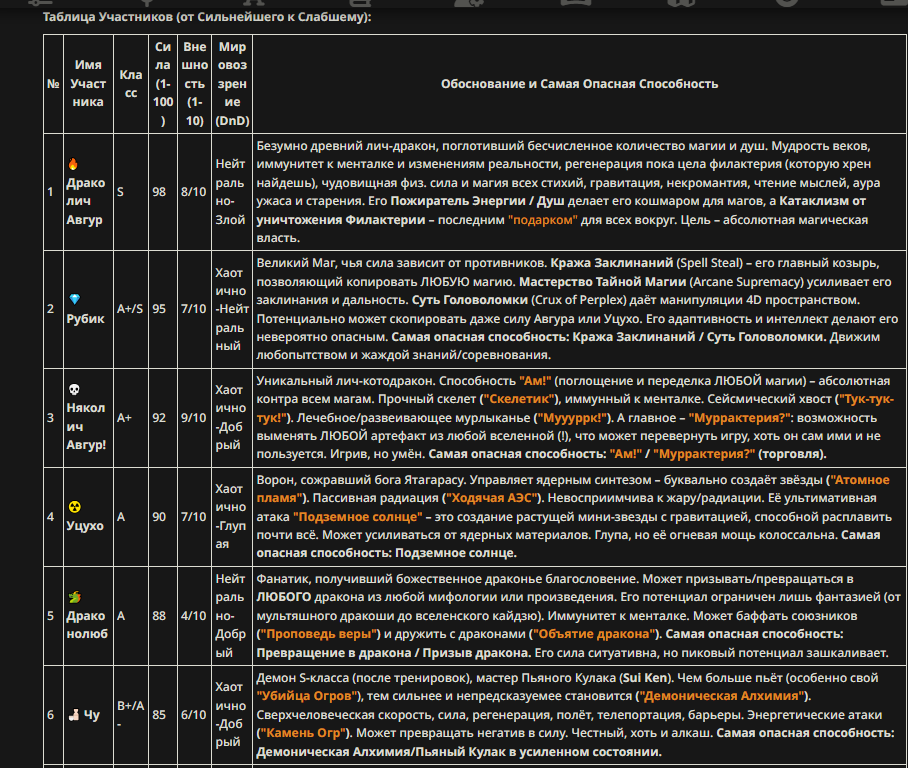Click row number "2" in first column

pyautogui.click(x=50, y=309)
